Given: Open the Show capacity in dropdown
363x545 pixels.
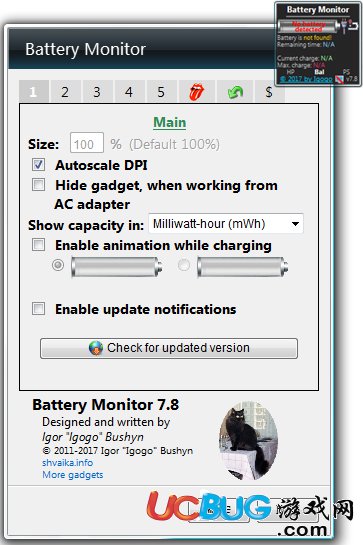Looking at the screenshot, I should [226, 223].
